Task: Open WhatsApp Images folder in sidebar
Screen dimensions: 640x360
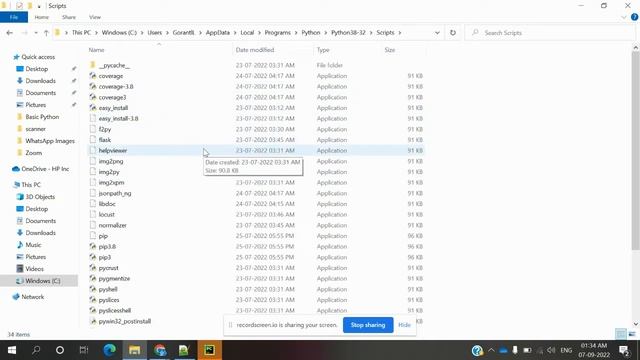Action: [x=50, y=141]
